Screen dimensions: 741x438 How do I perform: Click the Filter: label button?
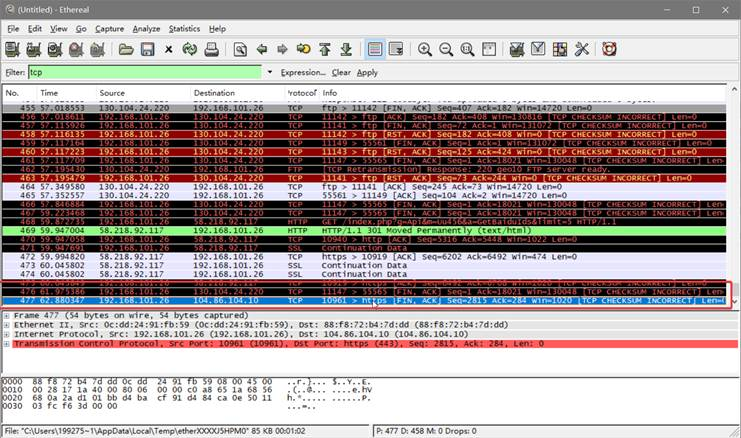(15, 72)
